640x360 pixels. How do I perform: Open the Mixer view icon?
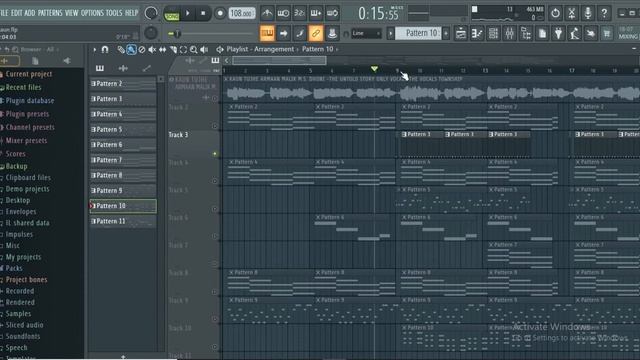click(509, 33)
